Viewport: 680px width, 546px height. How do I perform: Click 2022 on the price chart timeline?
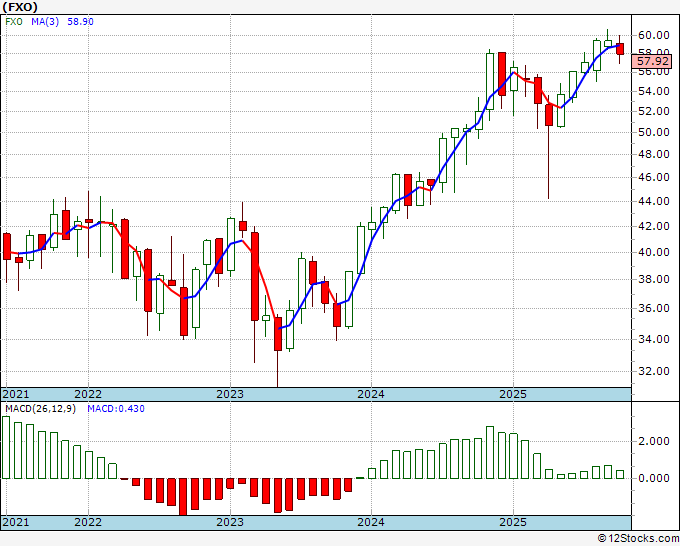(88, 394)
